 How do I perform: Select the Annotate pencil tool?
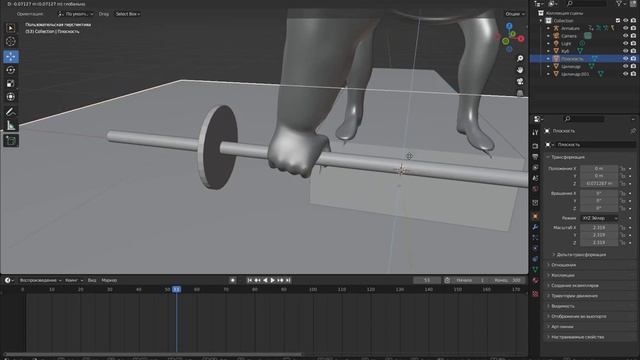pyautogui.click(x=11, y=112)
